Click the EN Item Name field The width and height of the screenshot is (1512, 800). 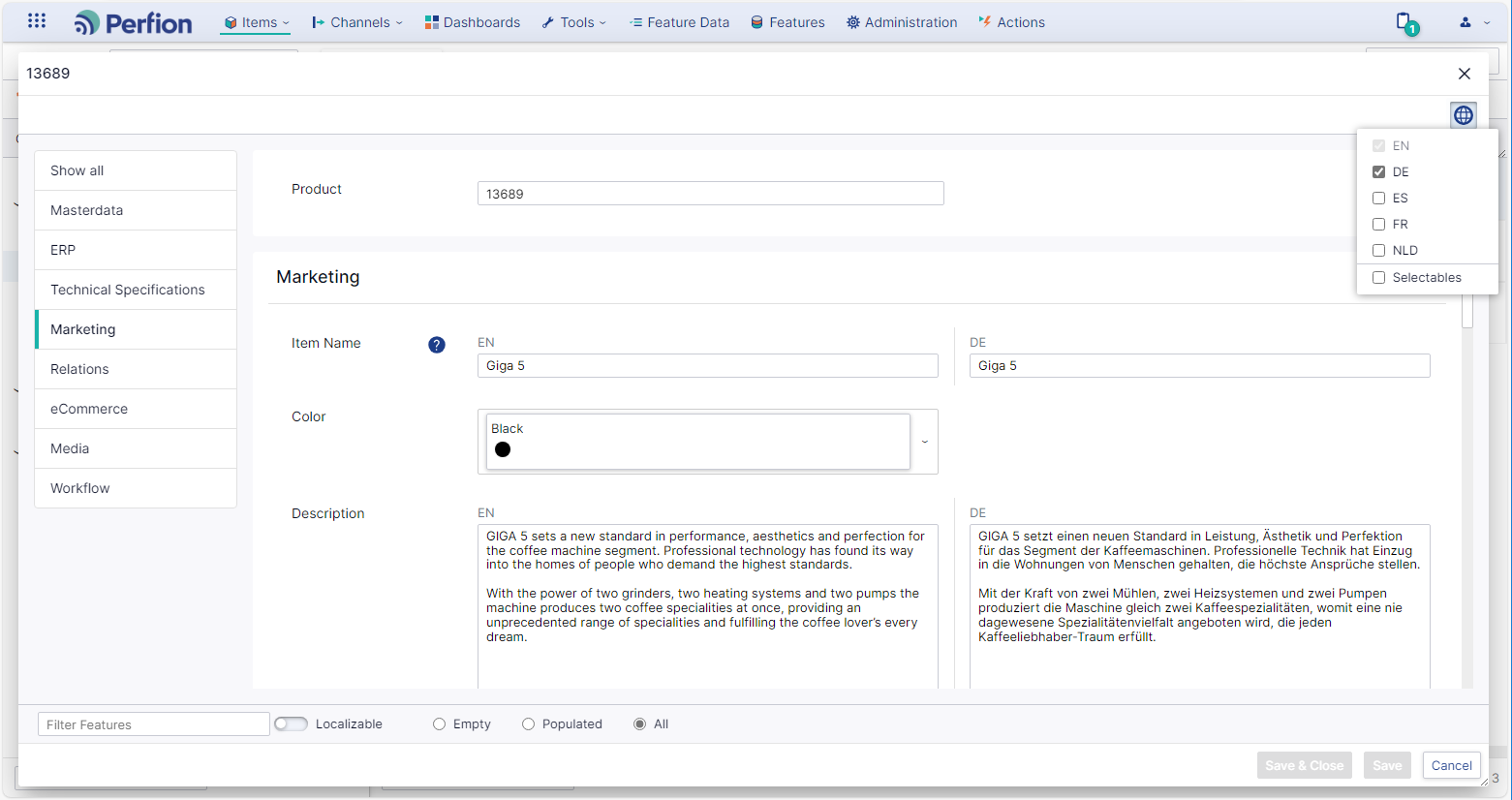click(x=708, y=365)
